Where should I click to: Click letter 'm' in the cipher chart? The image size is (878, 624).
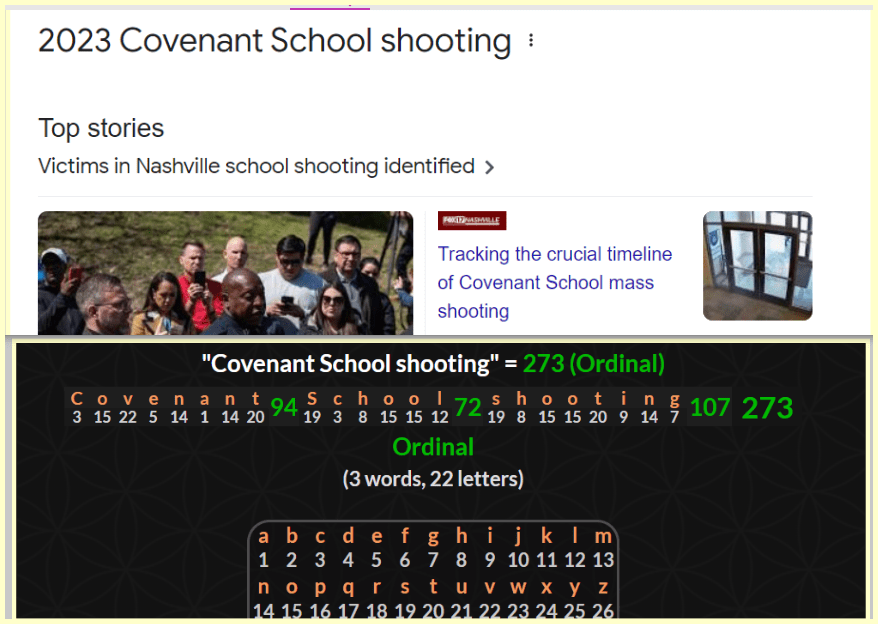point(603,536)
